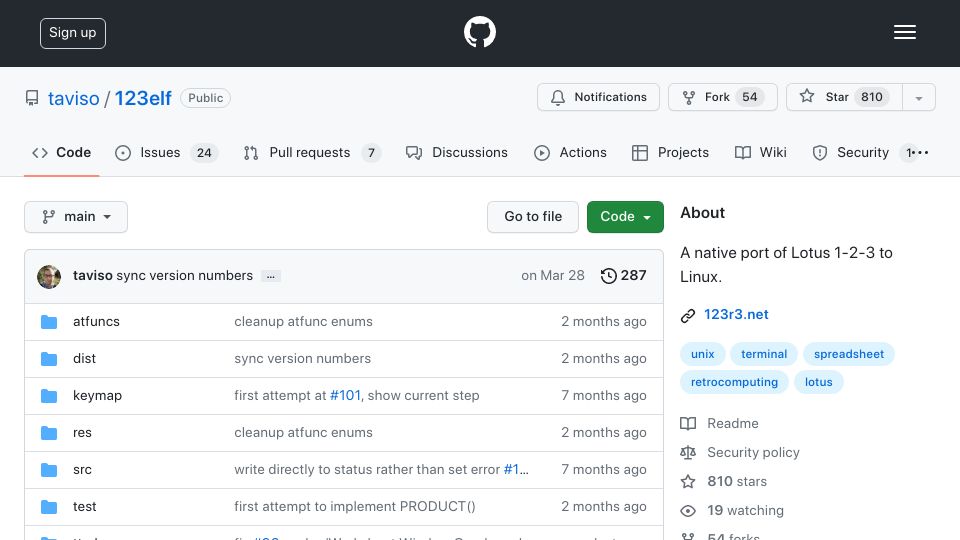
Task: Open 'write directly to status' commit message
Action: coord(367,470)
